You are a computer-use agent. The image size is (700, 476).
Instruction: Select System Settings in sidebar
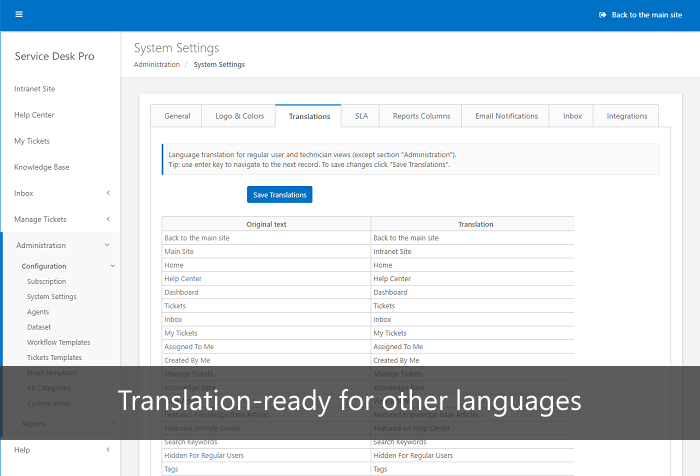tap(51, 296)
